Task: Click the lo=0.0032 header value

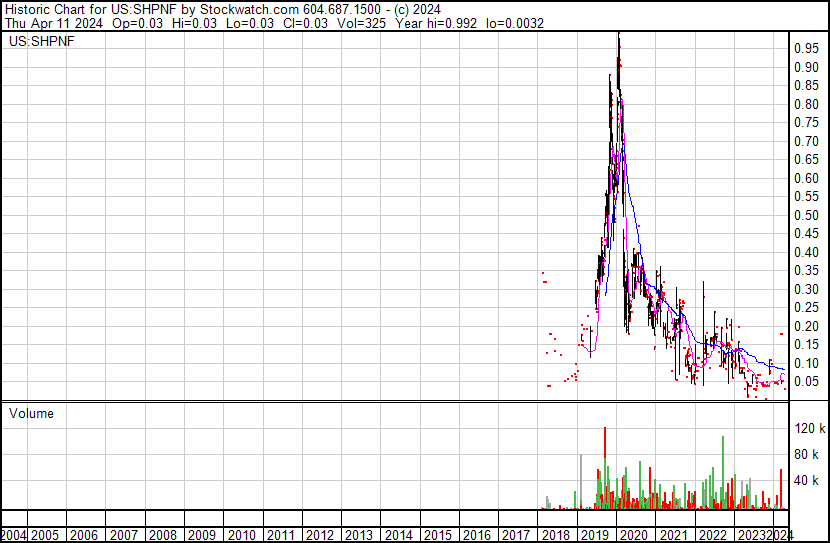Action: 515,23
